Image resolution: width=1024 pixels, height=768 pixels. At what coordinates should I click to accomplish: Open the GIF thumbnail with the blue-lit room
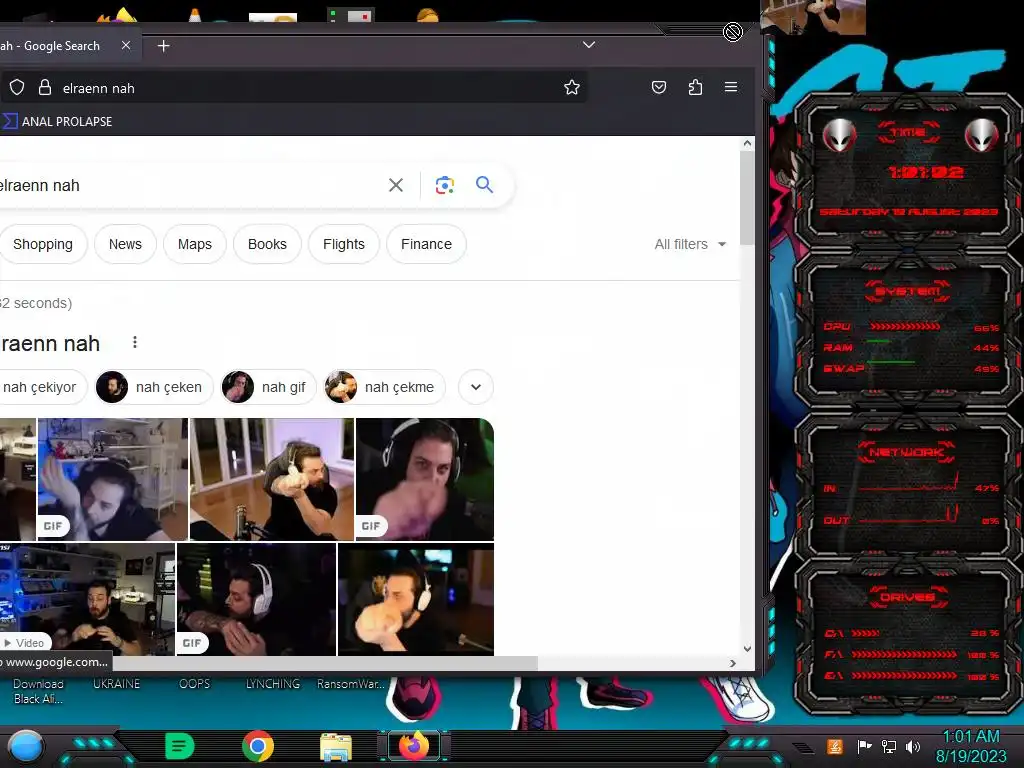coord(113,479)
